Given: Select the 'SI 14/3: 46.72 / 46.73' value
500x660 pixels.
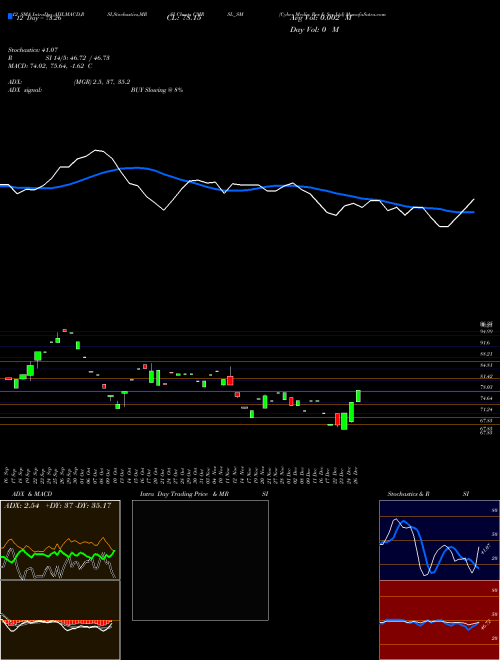Looking at the screenshot, I should click(x=77, y=58).
